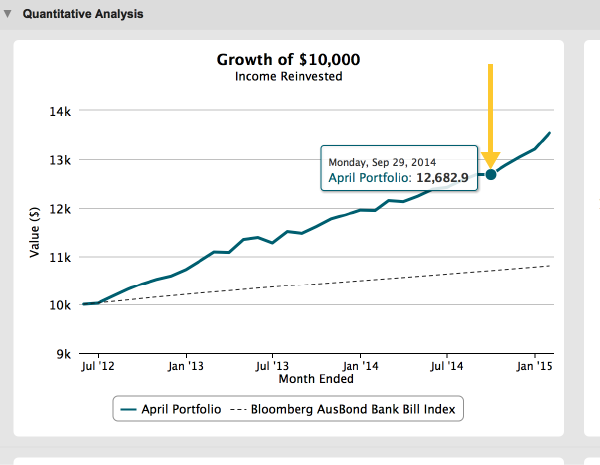This screenshot has width=600, height=465.
Task: Click the Jan '15 x-axis label
Action: [x=535, y=367]
